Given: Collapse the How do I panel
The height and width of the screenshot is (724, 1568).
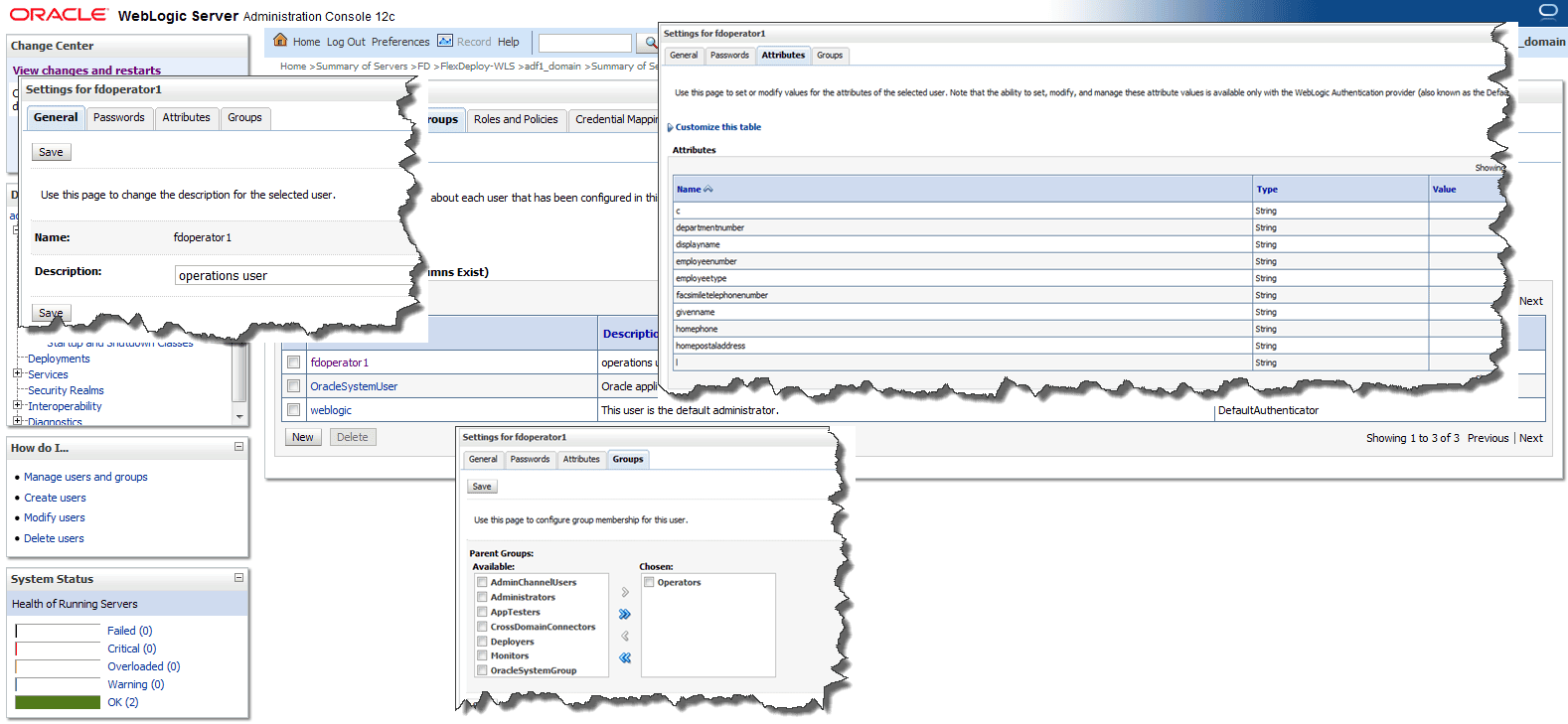Looking at the screenshot, I should click(x=238, y=447).
